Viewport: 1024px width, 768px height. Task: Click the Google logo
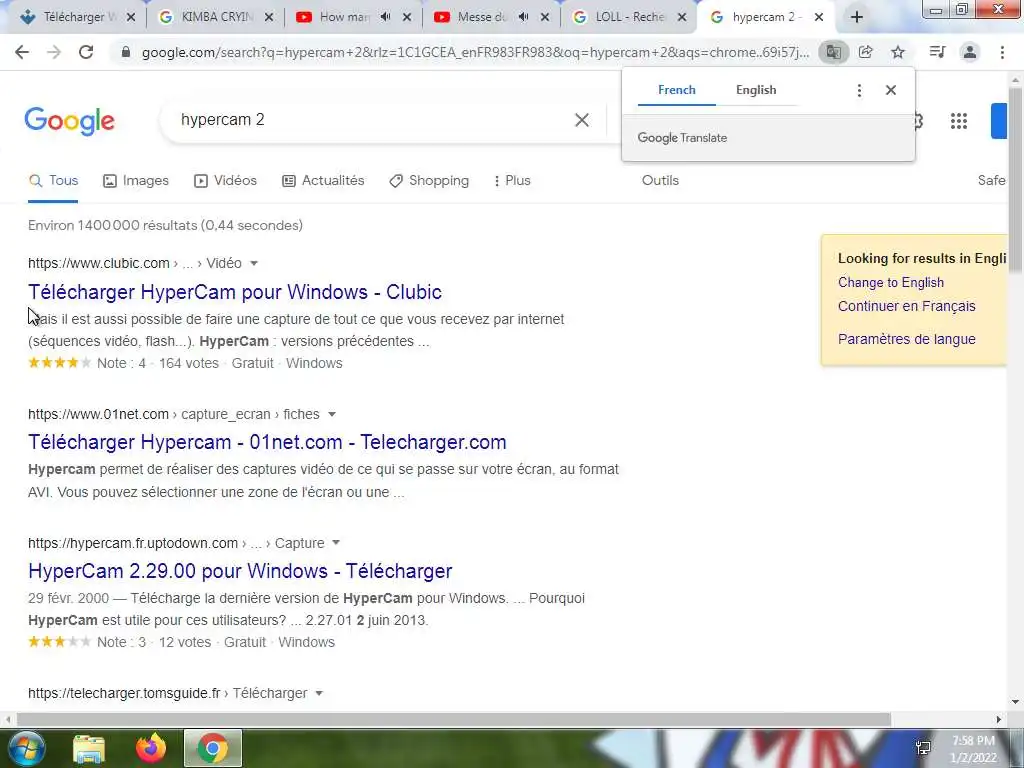coord(69,121)
